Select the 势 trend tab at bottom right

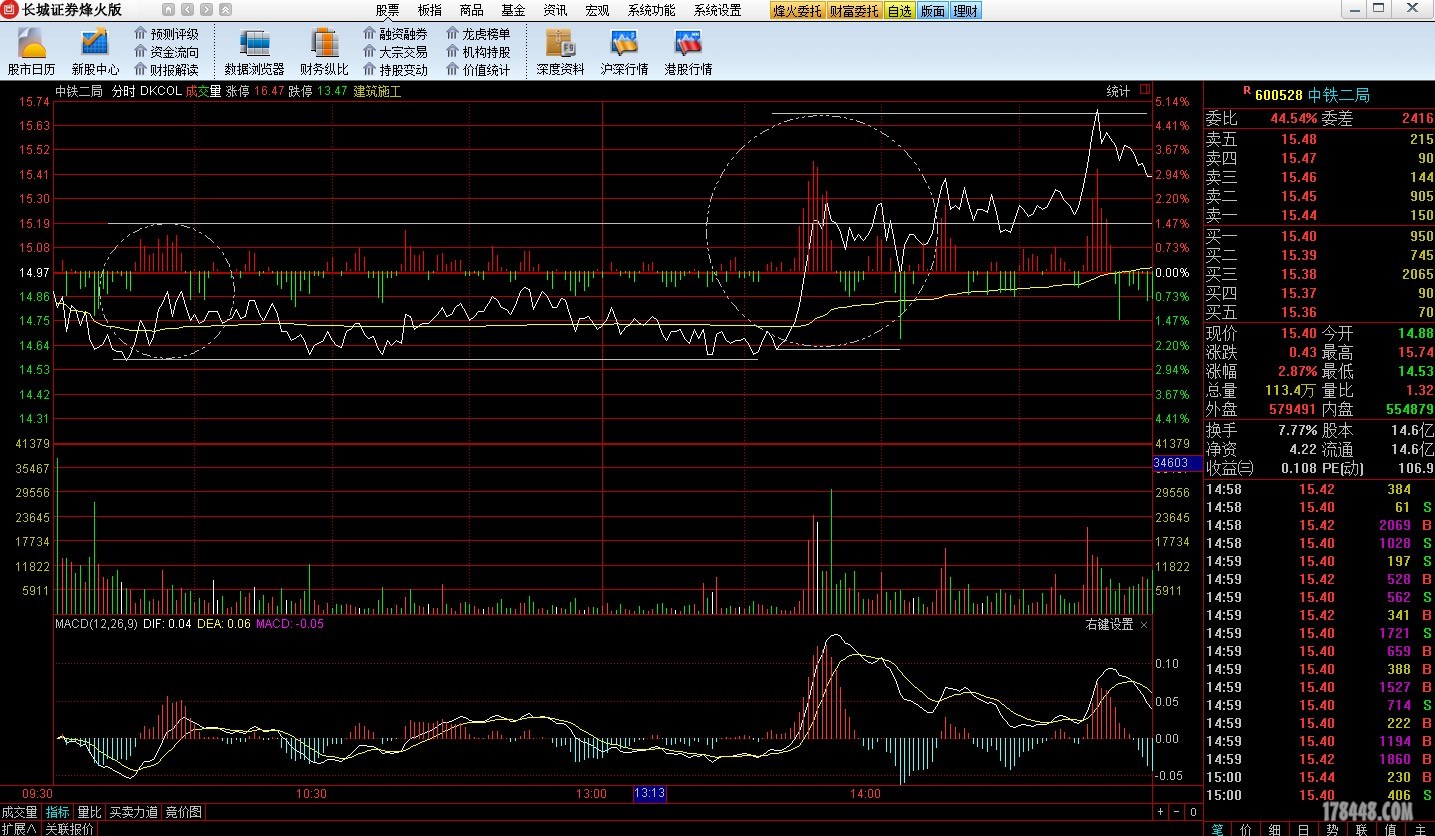point(1333,829)
